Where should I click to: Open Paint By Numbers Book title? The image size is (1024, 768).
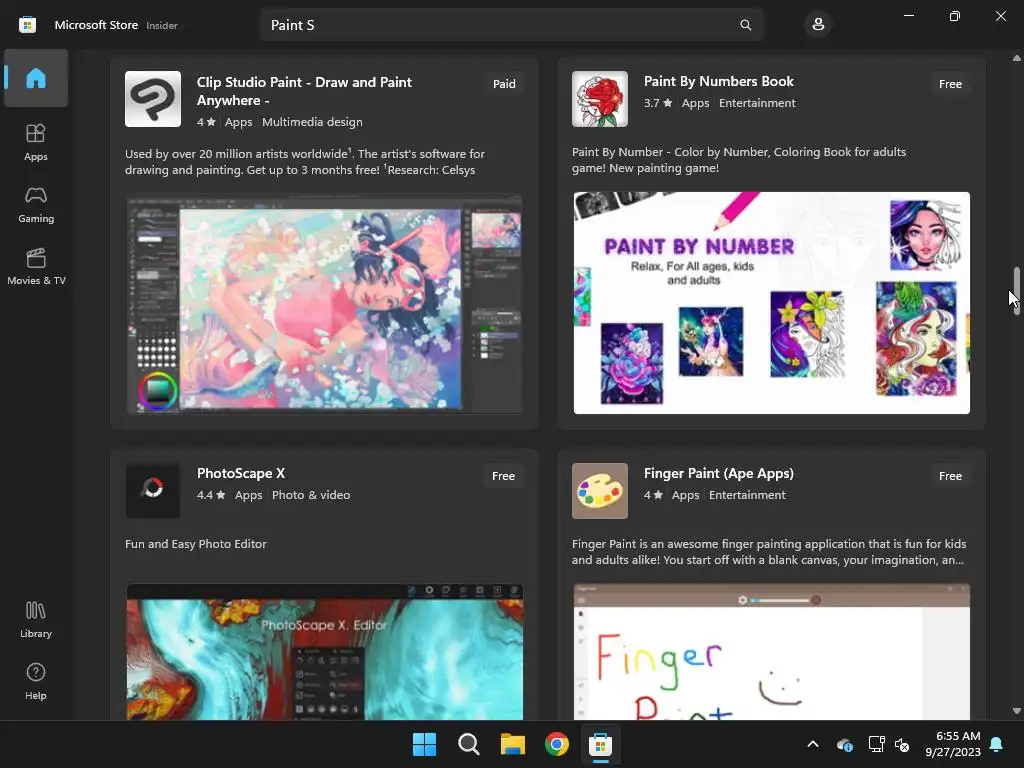[718, 82]
